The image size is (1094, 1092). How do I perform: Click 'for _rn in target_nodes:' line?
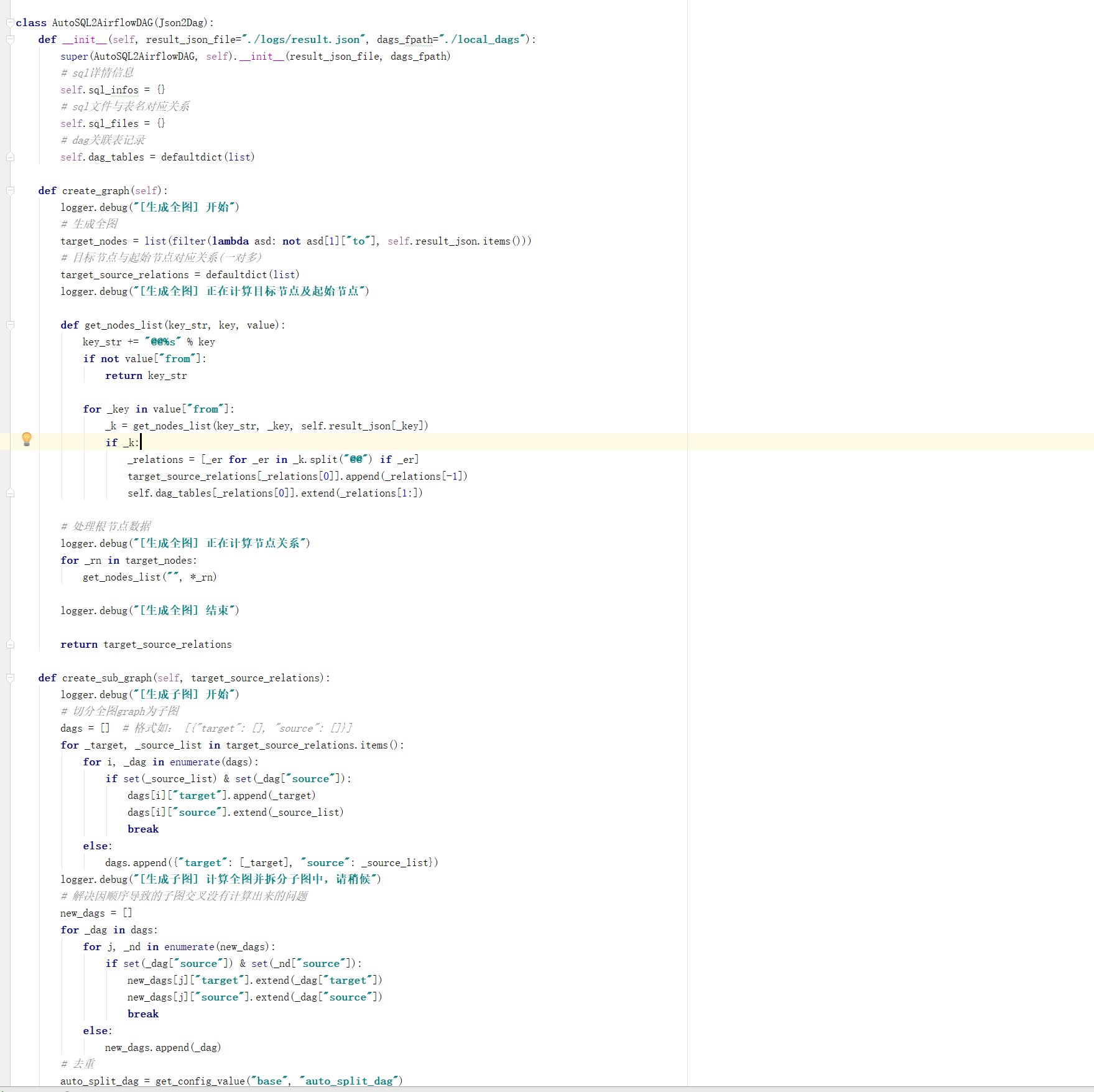point(129,560)
